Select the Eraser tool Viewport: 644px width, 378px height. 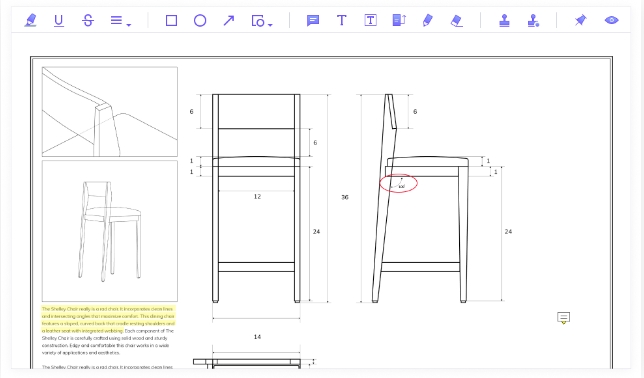(457, 21)
